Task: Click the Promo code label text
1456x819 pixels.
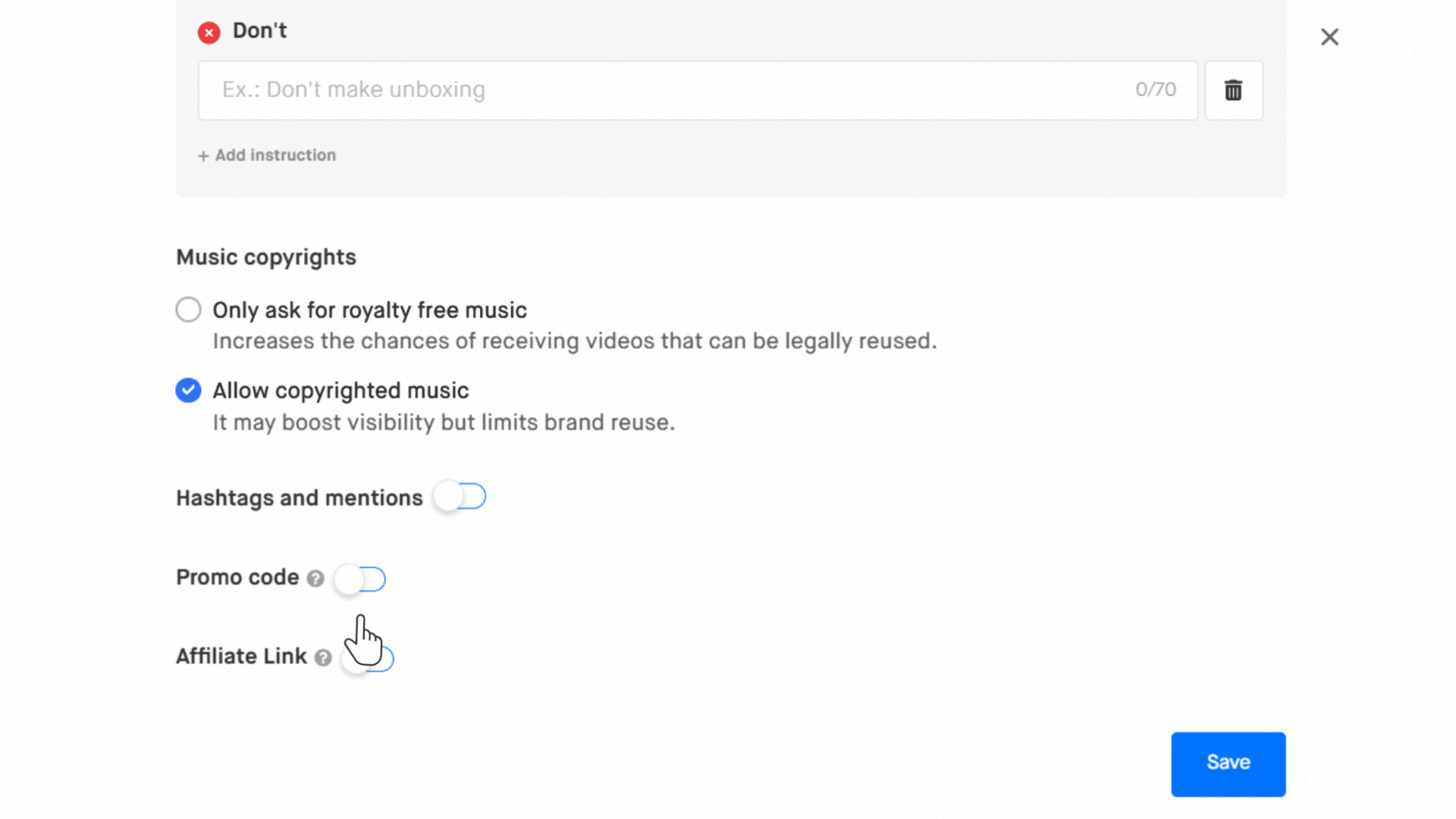Action: (237, 578)
